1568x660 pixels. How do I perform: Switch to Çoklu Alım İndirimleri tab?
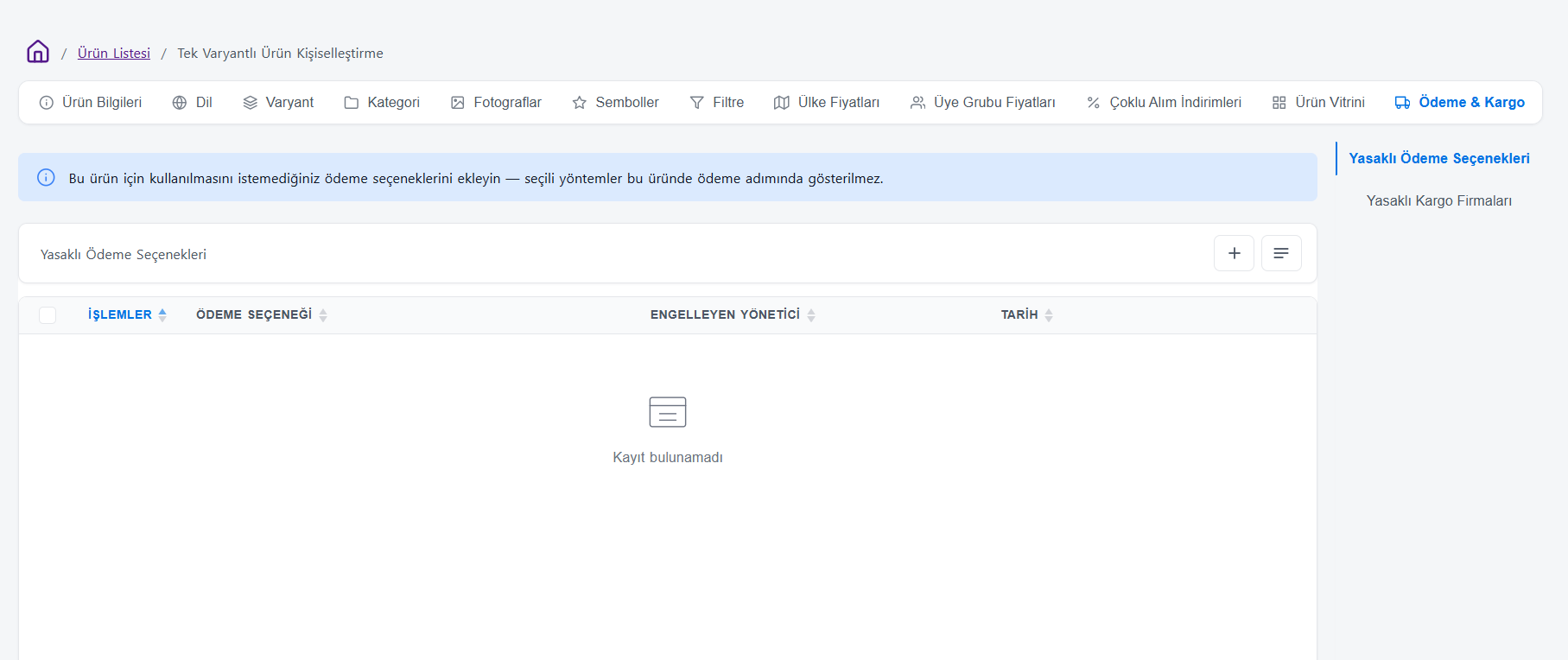pyautogui.click(x=1164, y=102)
